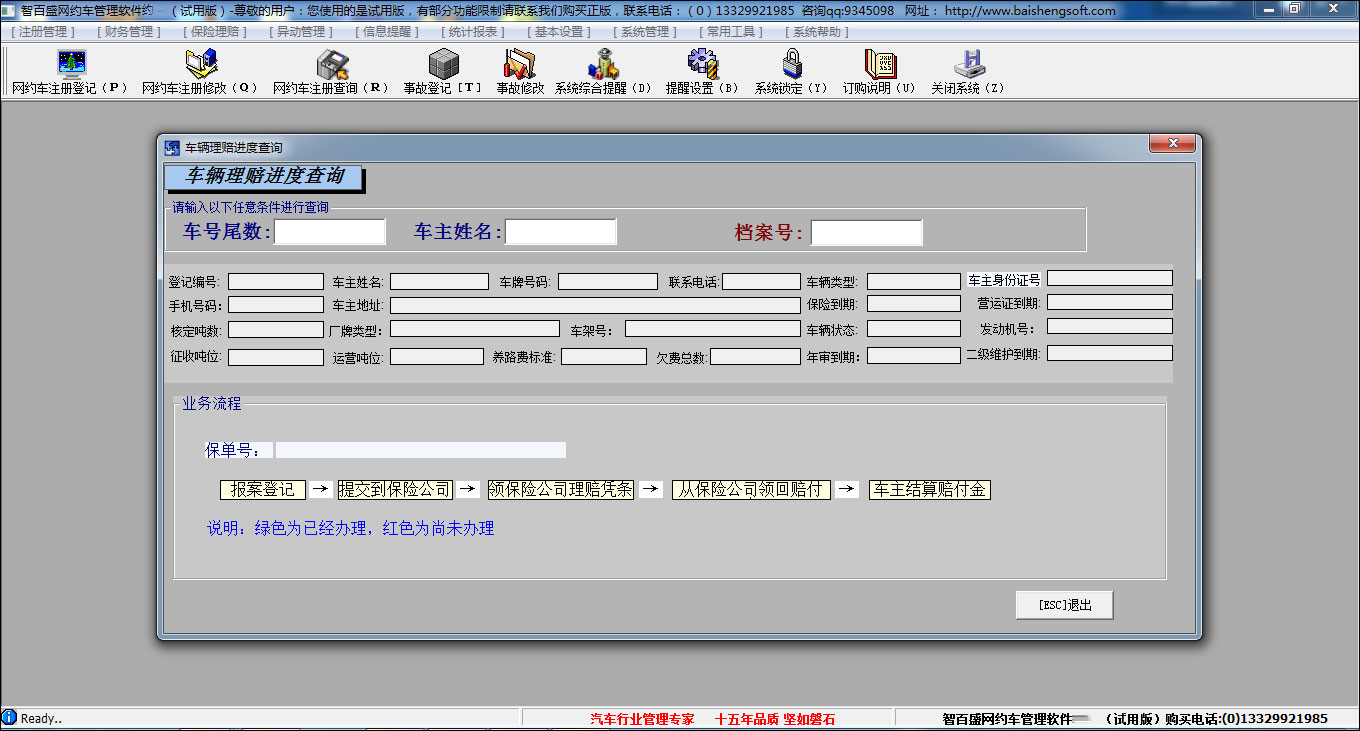
Task: Click 事故修改 toolbar icon
Action: click(520, 65)
